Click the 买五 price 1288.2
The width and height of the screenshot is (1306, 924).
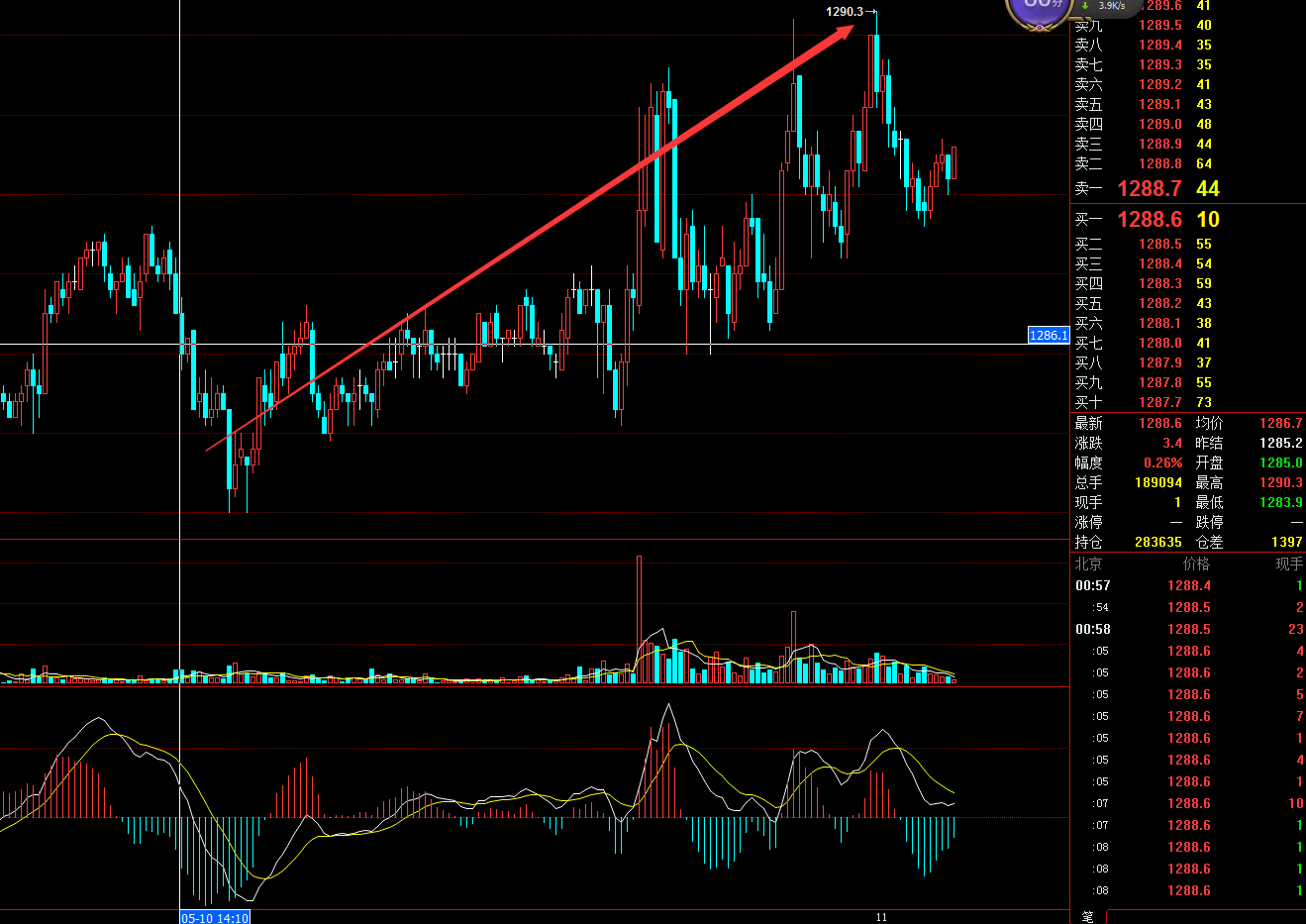coord(1160,303)
